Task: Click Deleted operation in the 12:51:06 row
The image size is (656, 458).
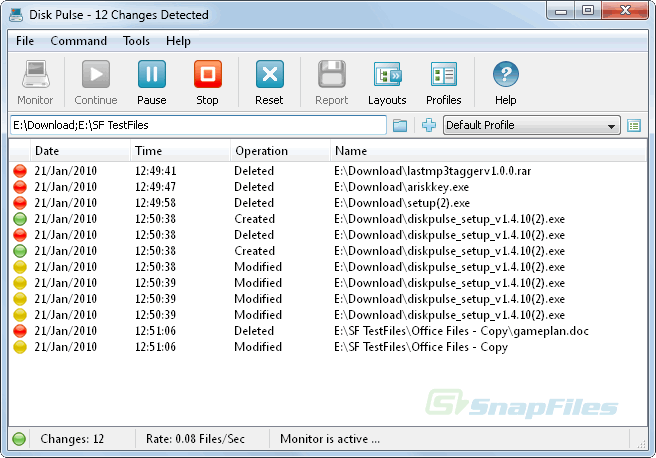Action: point(254,331)
